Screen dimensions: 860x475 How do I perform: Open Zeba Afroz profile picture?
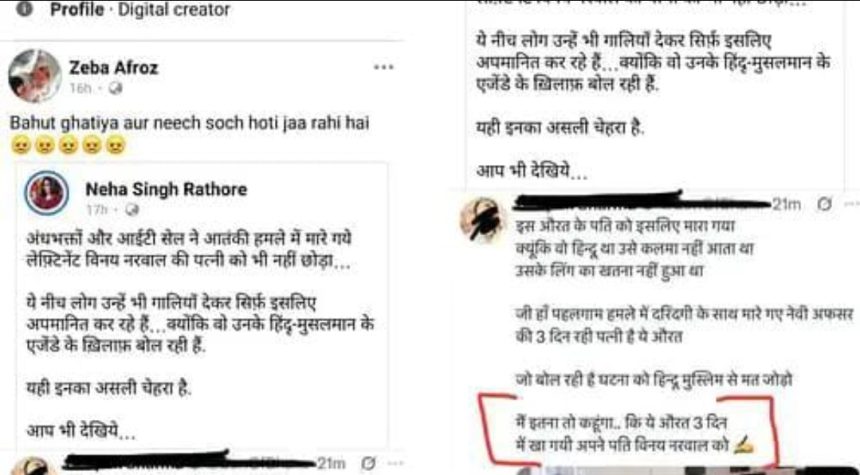[34, 76]
